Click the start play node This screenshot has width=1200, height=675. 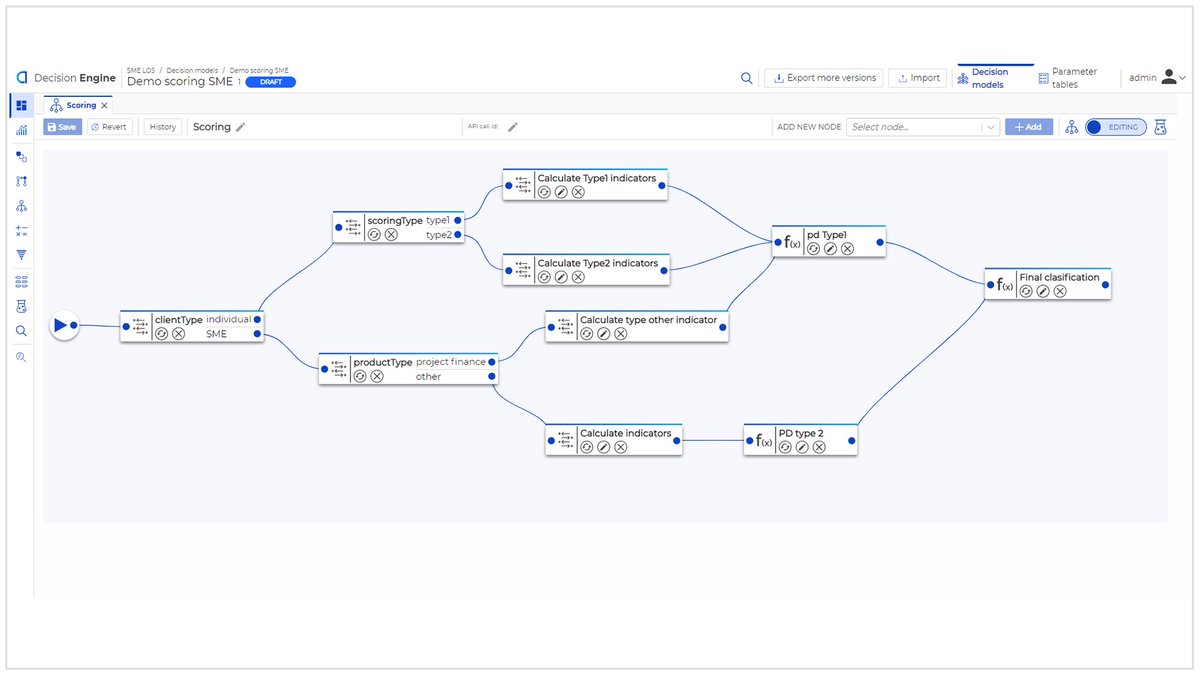[x=62, y=325]
